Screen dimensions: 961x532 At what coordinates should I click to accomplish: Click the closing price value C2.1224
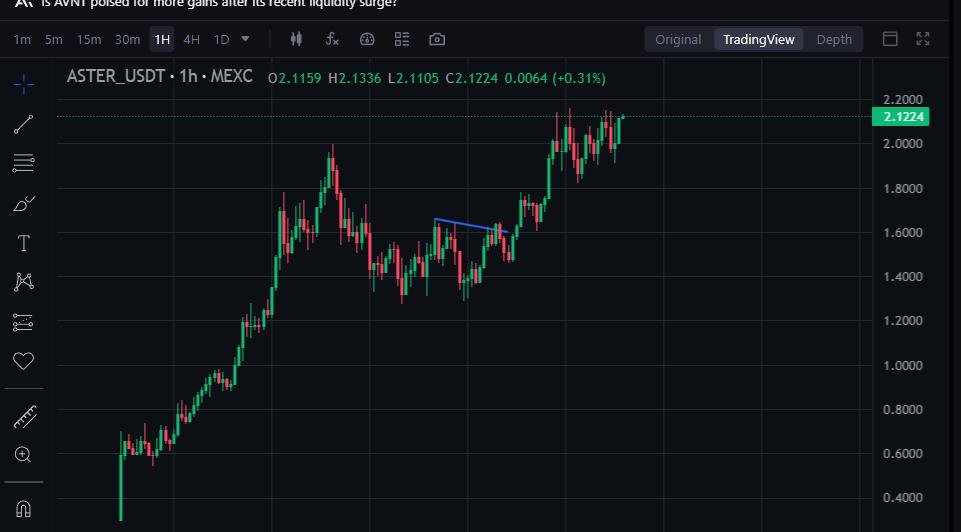pos(472,78)
